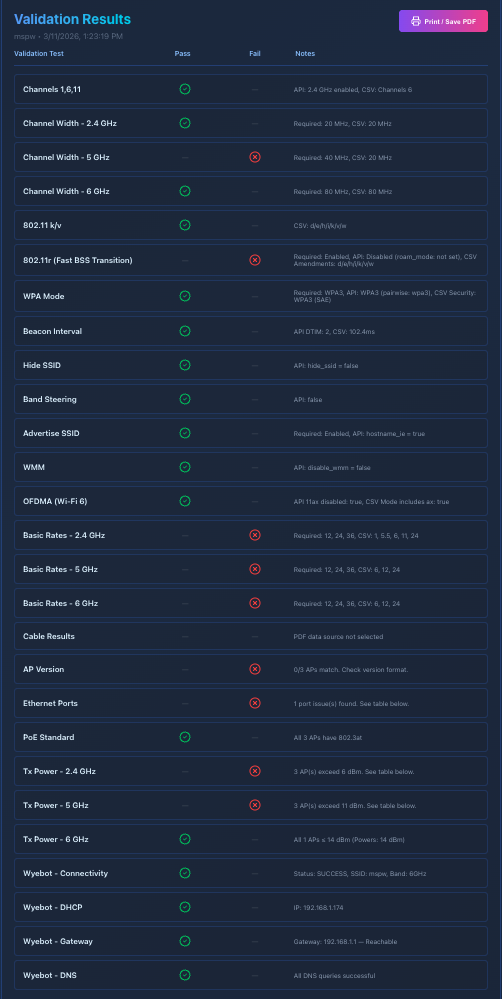Select the Cable Results row label
Image resolution: width=502 pixels, height=999 pixels.
click(x=49, y=636)
